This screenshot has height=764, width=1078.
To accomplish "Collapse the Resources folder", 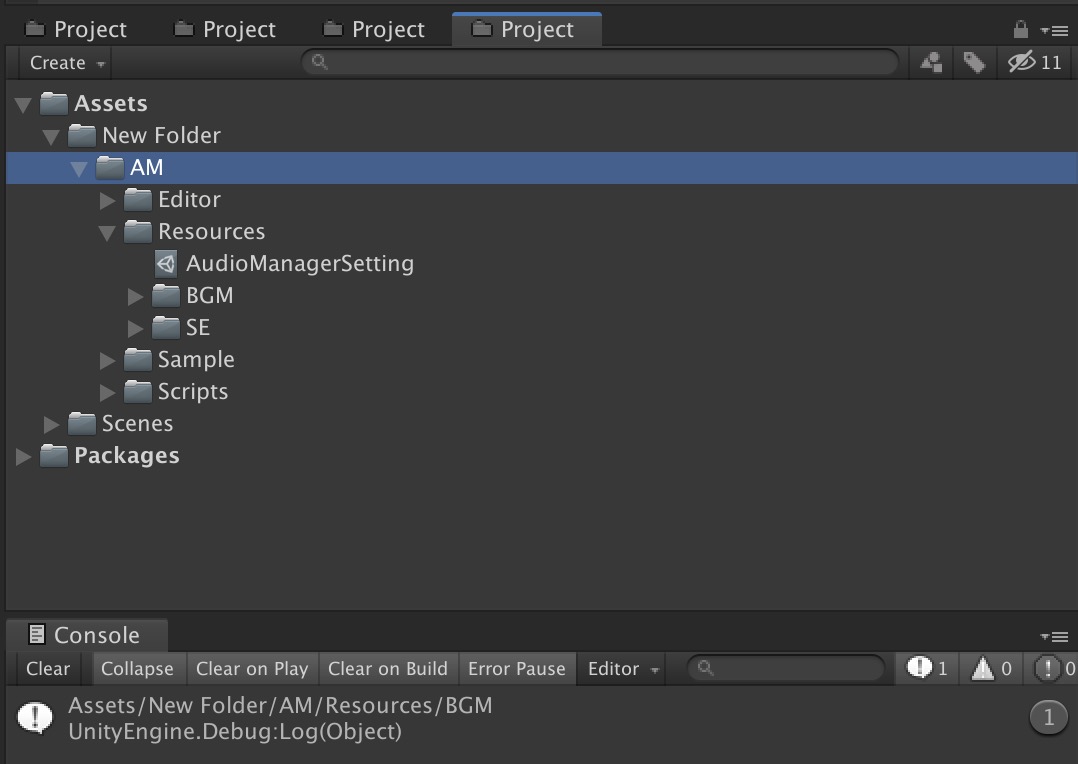I will [108, 232].
